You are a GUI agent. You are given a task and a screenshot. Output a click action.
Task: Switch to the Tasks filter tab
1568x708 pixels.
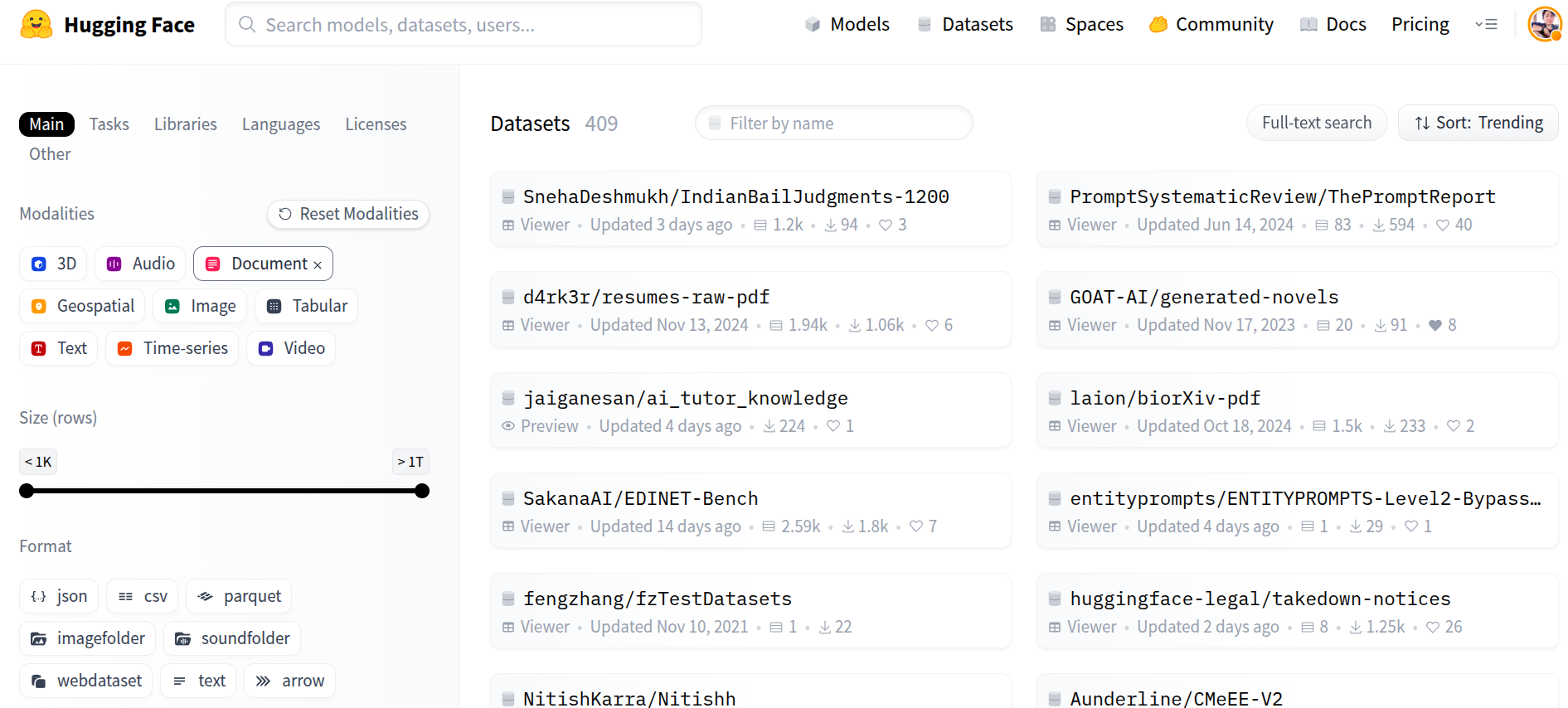(109, 124)
